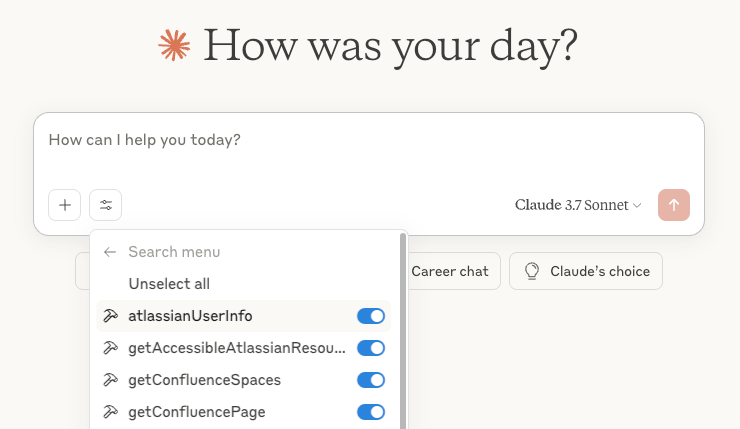740x429 pixels.
Task: Open the Claude 3.7 Sonnet model dropdown
Action: click(578, 205)
